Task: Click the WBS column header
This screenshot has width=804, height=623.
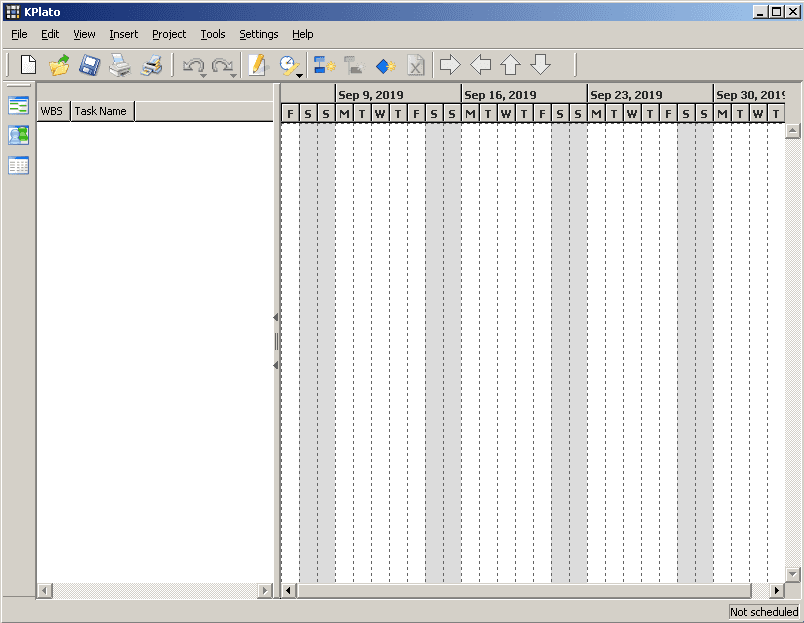Action: [53, 111]
